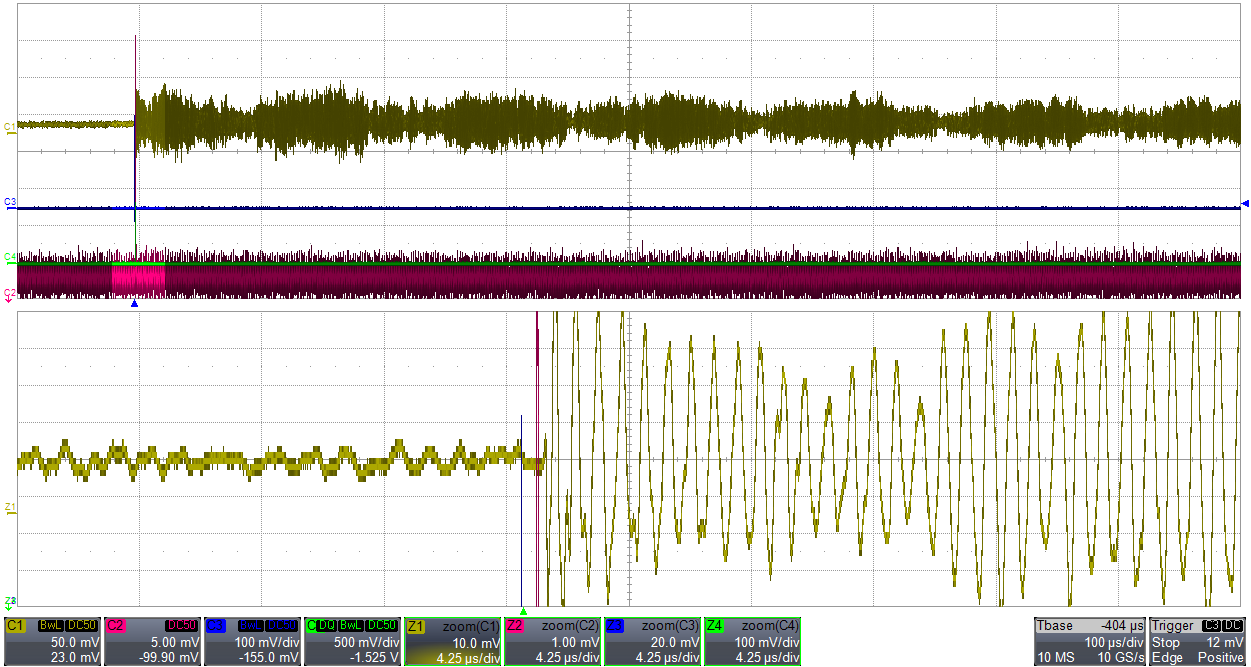Viewport: 1251px width, 667px height.
Task: Click the '50.0 mV' scale in C1
Action: pyautogui.click(x=76, y=642)
